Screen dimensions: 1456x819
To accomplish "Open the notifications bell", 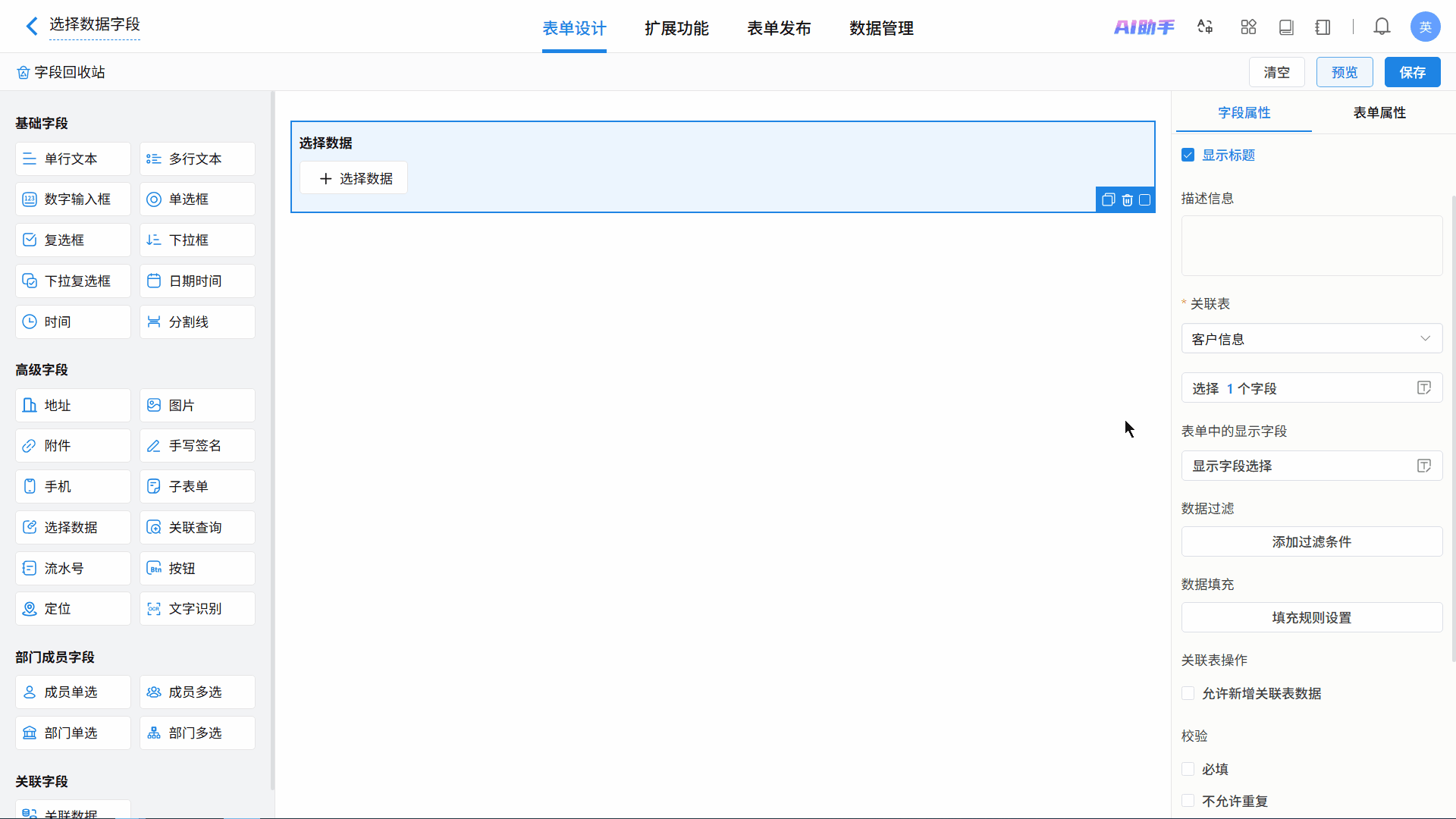I will (x=1382, y=27).
